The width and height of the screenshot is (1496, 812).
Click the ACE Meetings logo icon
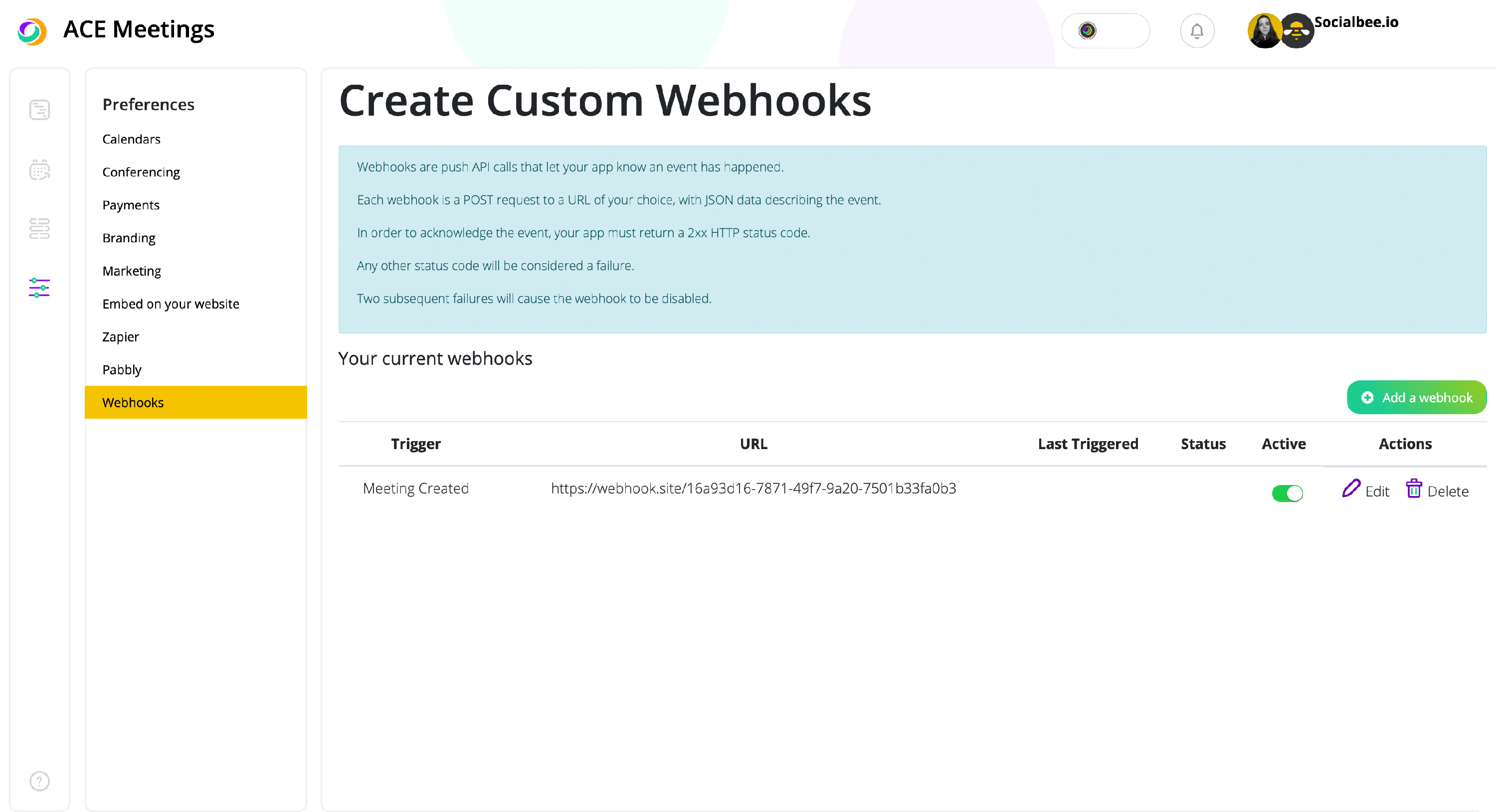pos(32,31)
